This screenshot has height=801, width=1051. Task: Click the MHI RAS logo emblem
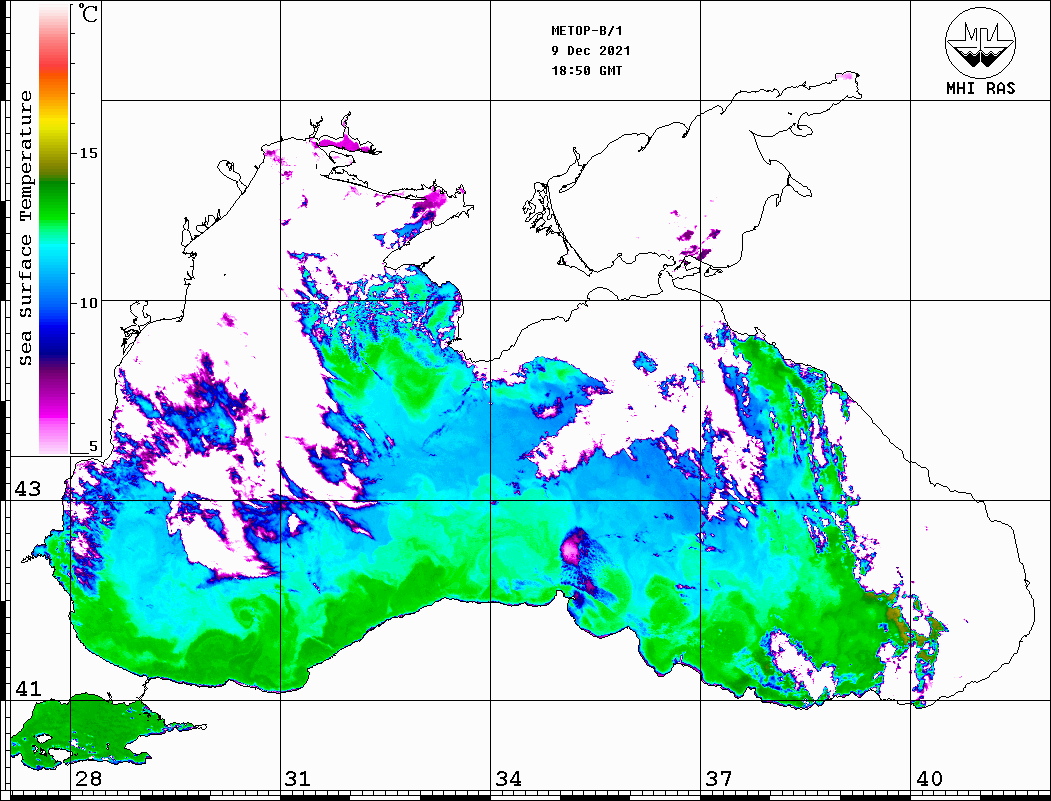pyautogui.click(x=980, y=42)
